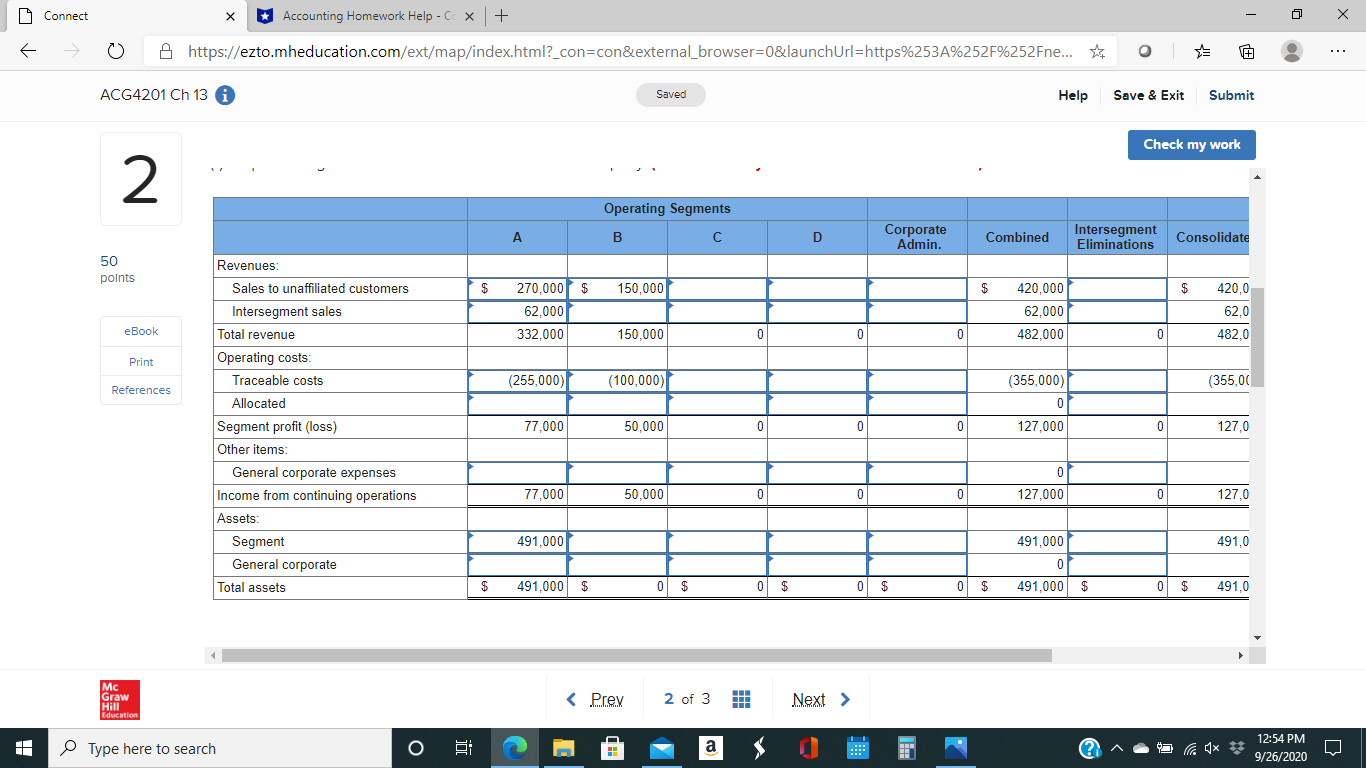This screenshot has height=768, width=1366.
Task: Open the Settings and more ellipsis menu
Action: pos(1337,51)
